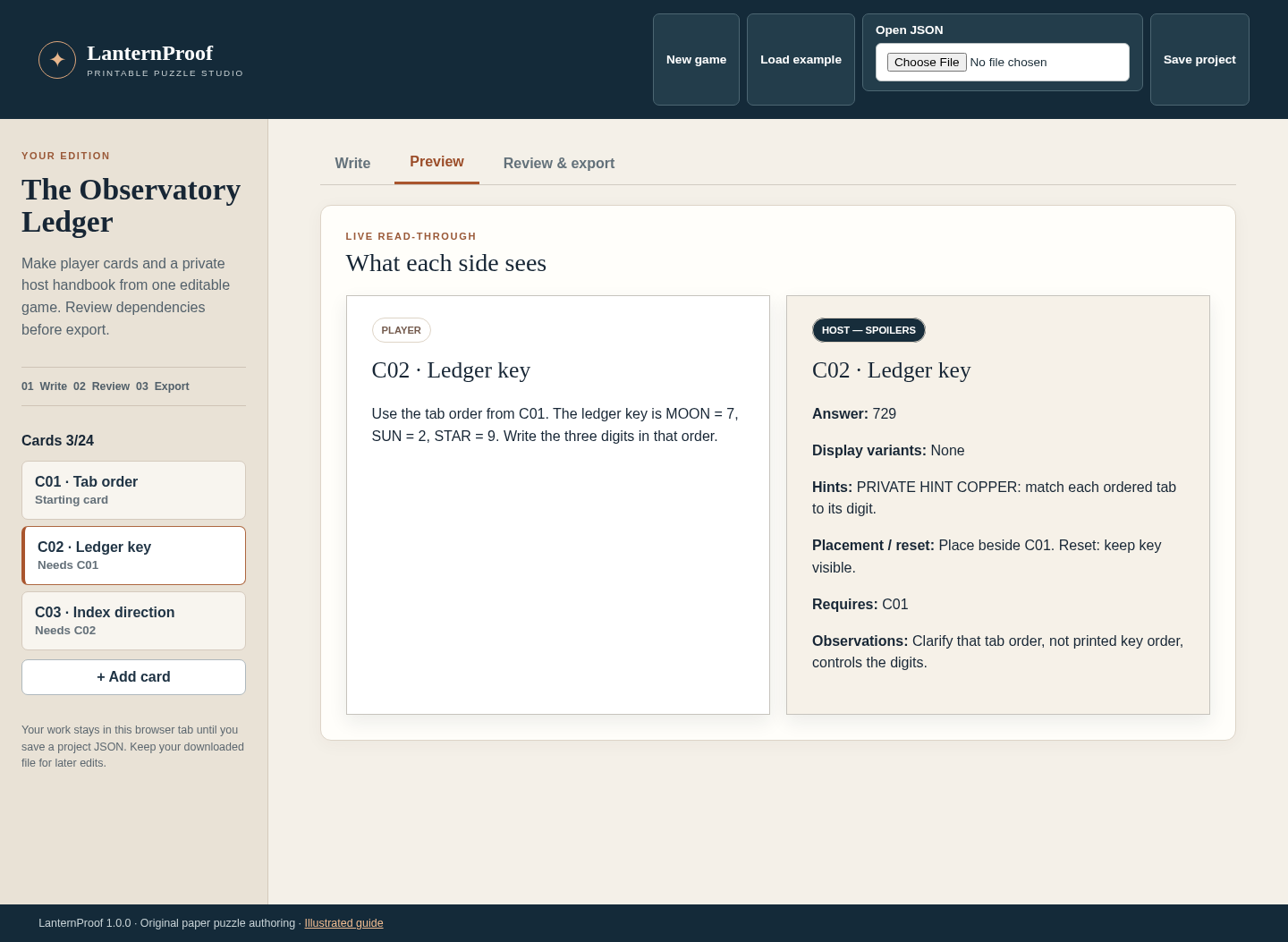
Task: Click the LanternProof star logo icon
Action: [x=57, y=60]
